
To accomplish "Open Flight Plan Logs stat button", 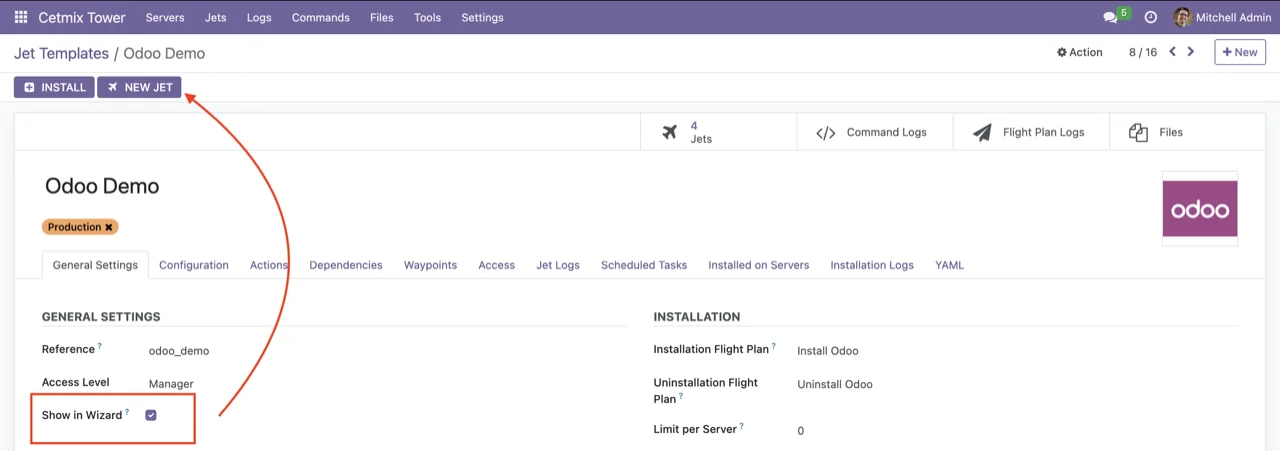I will point(1031,132).
